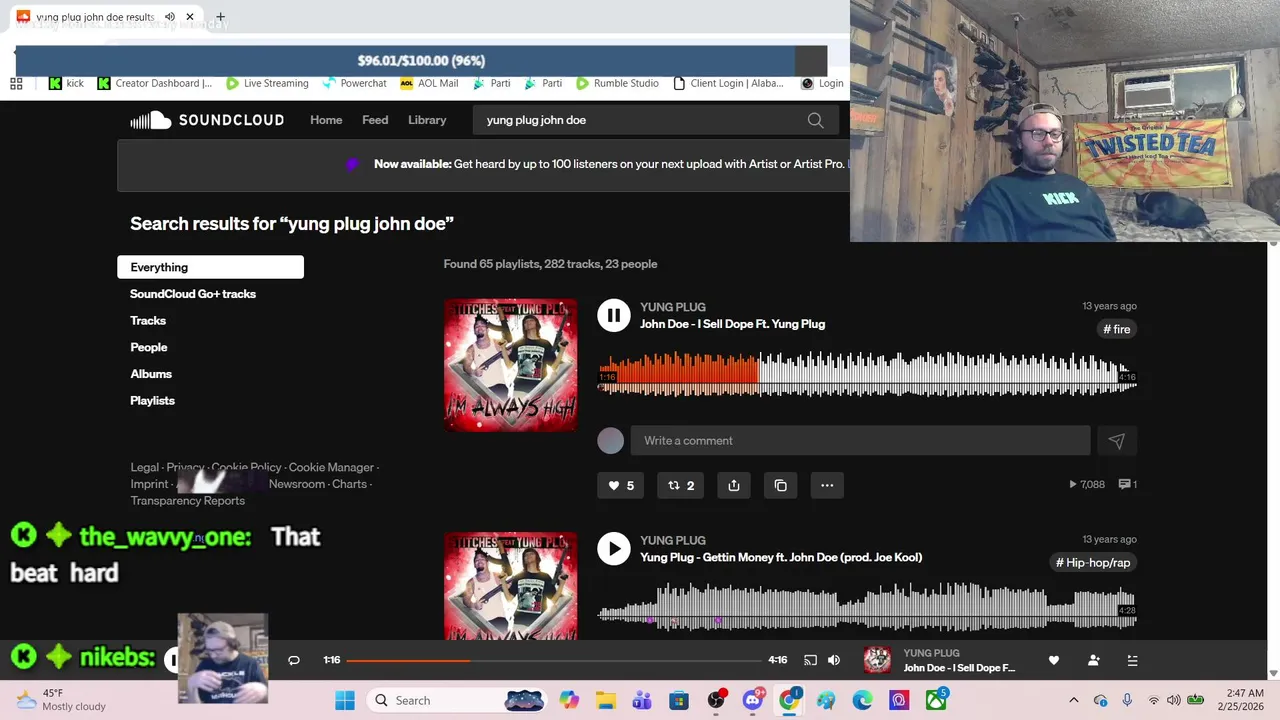Open more options for I Sell Dope track
1280x720 pixels.
827,485
